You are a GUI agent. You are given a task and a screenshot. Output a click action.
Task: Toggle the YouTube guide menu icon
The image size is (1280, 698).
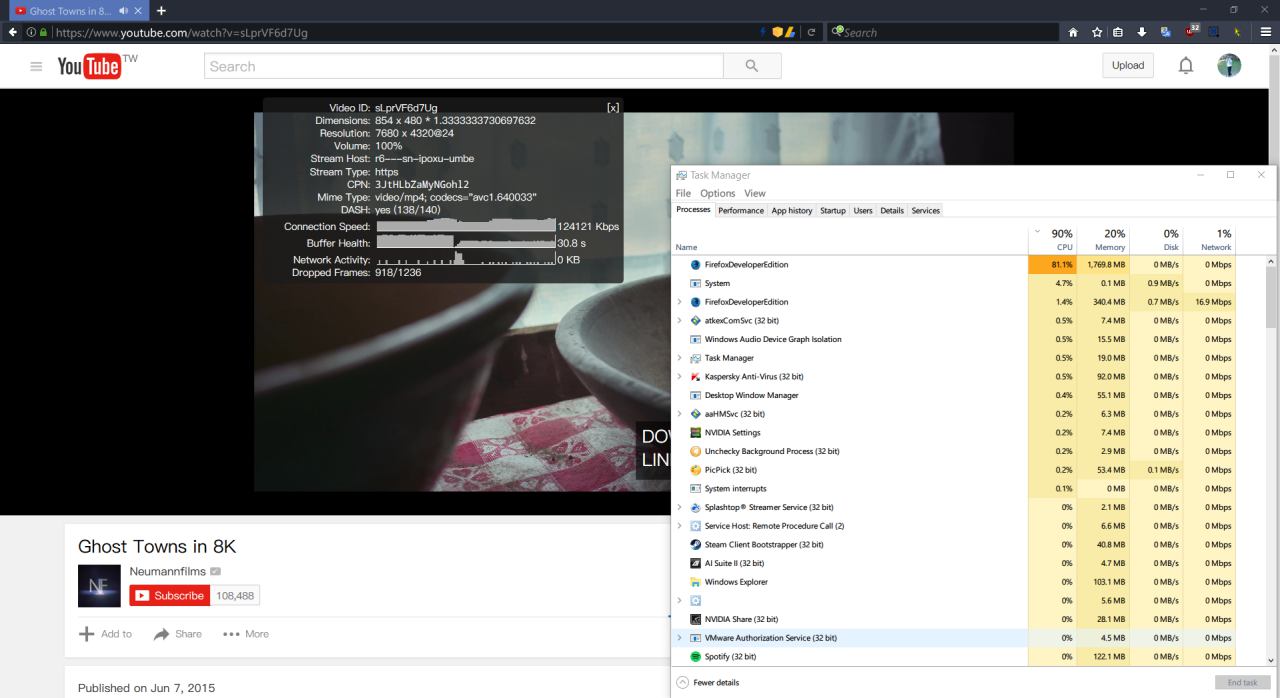click(x=37, y=66)
